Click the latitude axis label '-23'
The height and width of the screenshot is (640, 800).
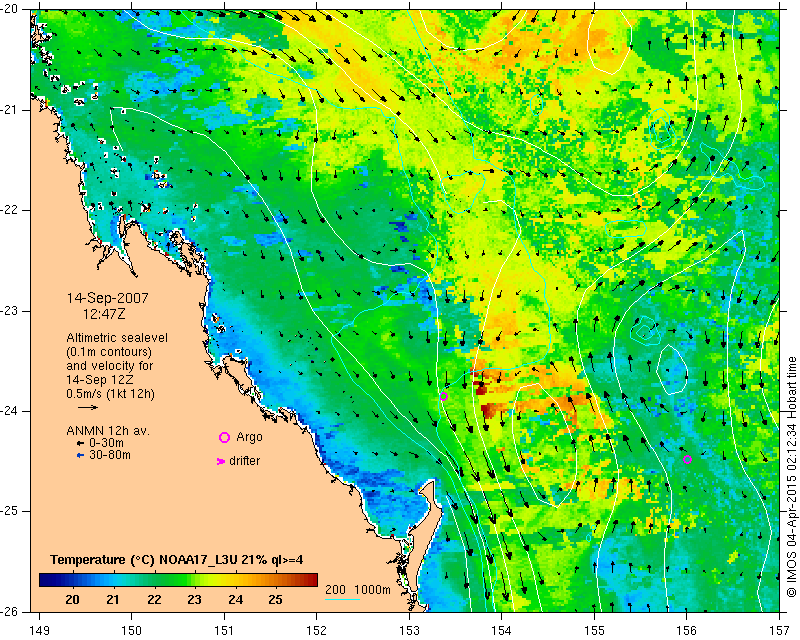tap(11, 311)
